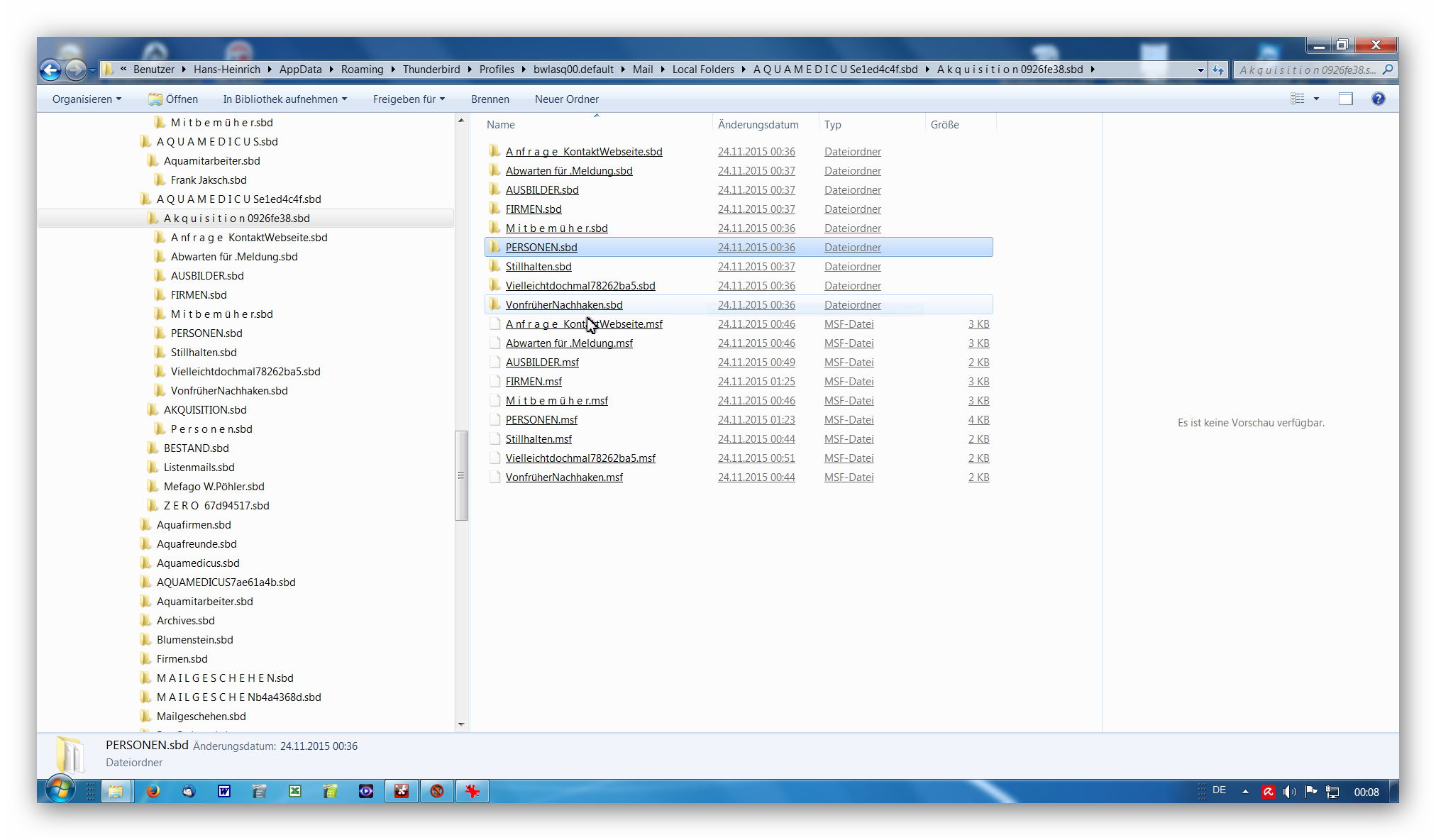Click the Back navigation arrow
Viewport: 1436px width, 840px height.
point(50,70)
